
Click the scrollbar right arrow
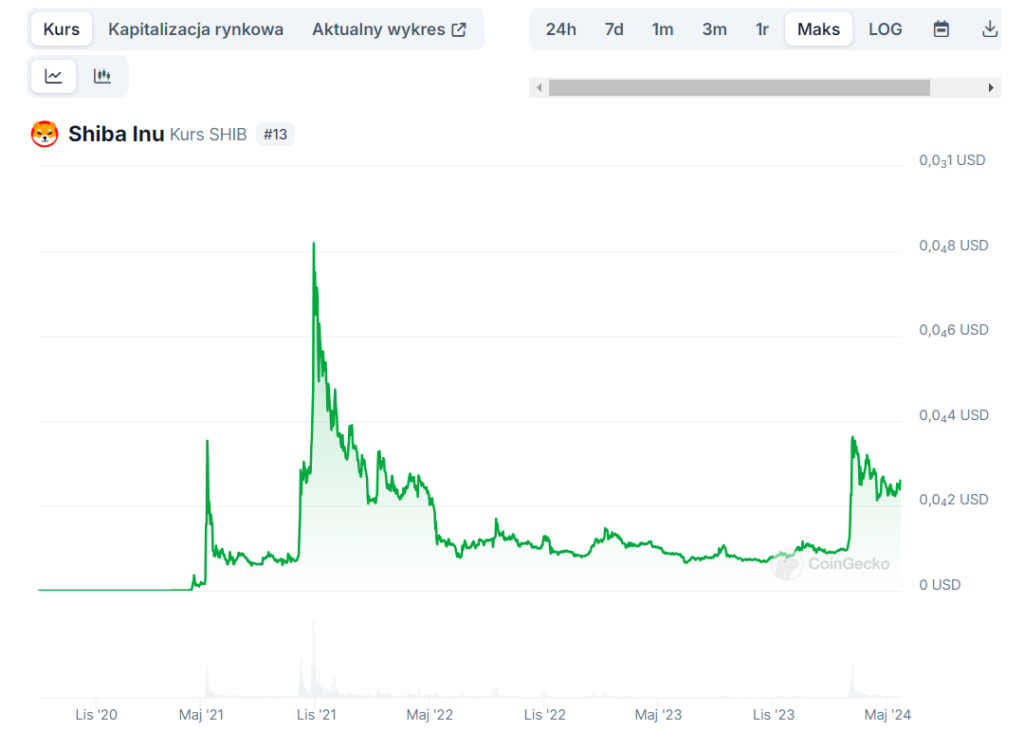pyautogui.click(x=991, y=88)
